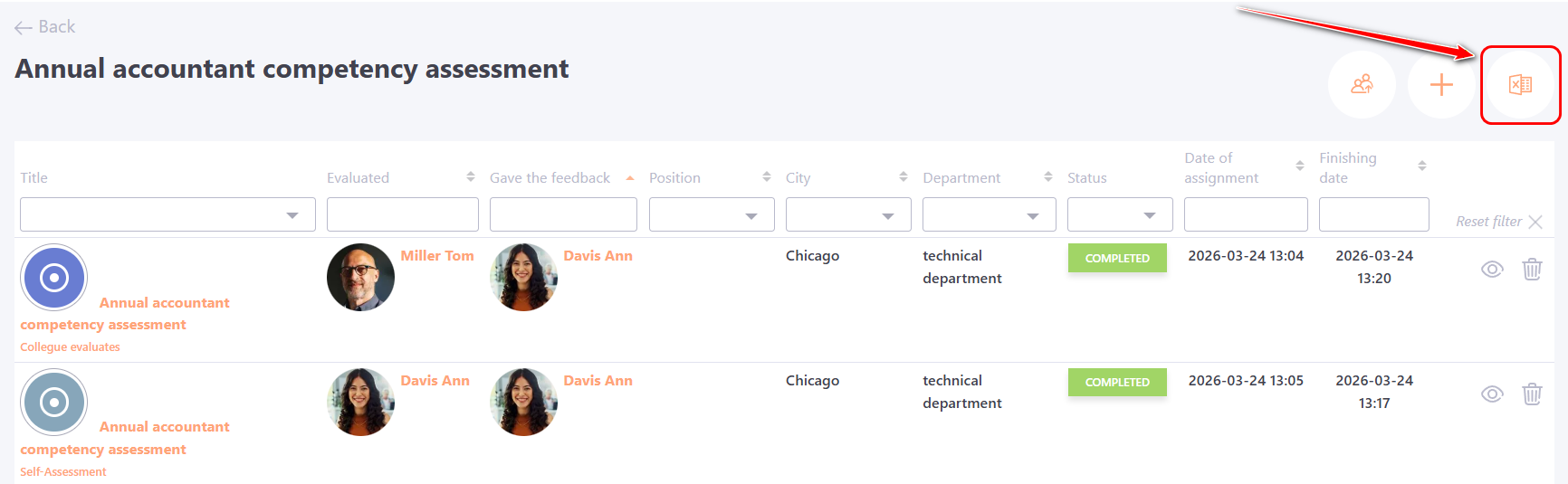This screenshot has height=484, width=1568.
Task: View the Self-Assessment using eye icon
Action: pos(1492,394)
